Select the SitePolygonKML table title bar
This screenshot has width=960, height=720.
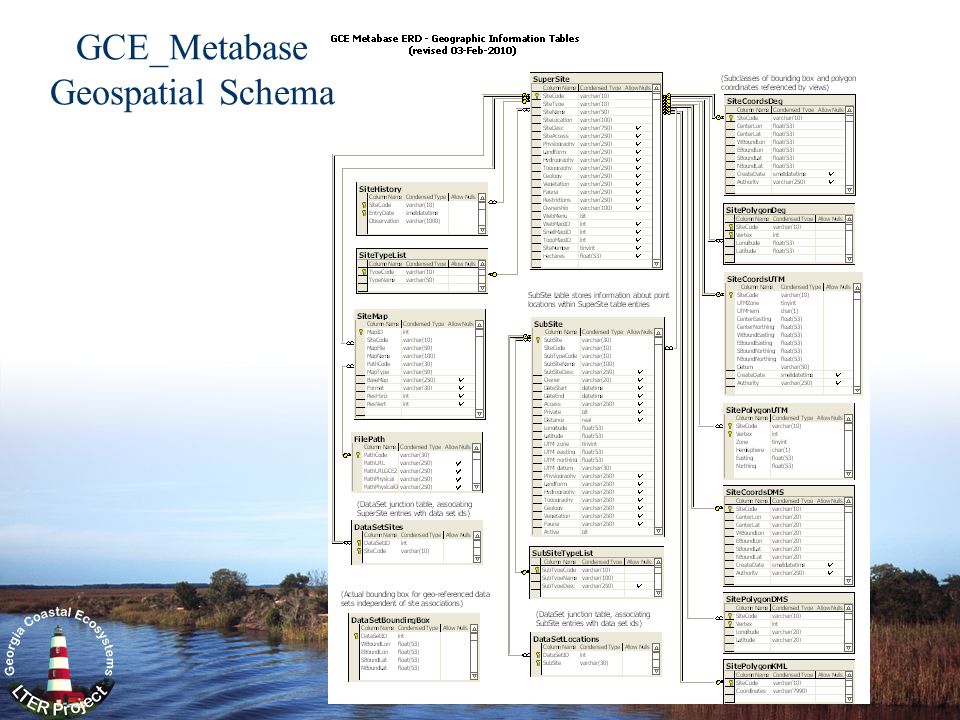(789, 666)
